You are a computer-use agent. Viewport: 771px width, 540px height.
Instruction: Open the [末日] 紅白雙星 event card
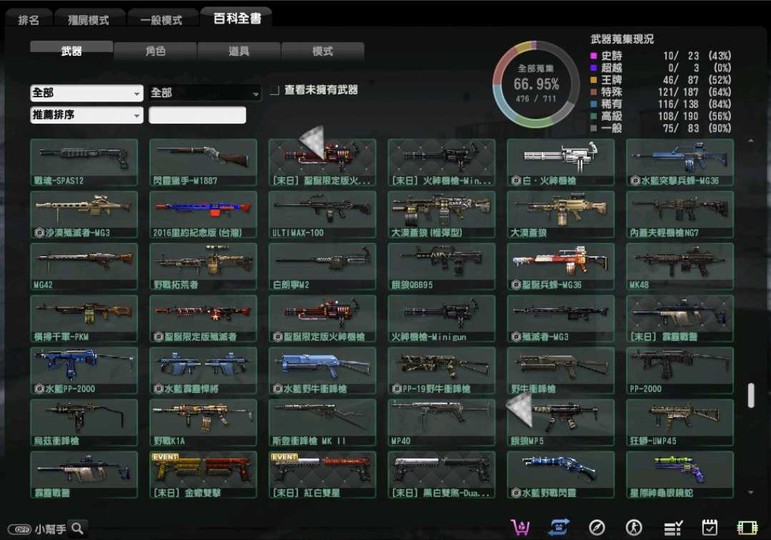coord(322,475)
